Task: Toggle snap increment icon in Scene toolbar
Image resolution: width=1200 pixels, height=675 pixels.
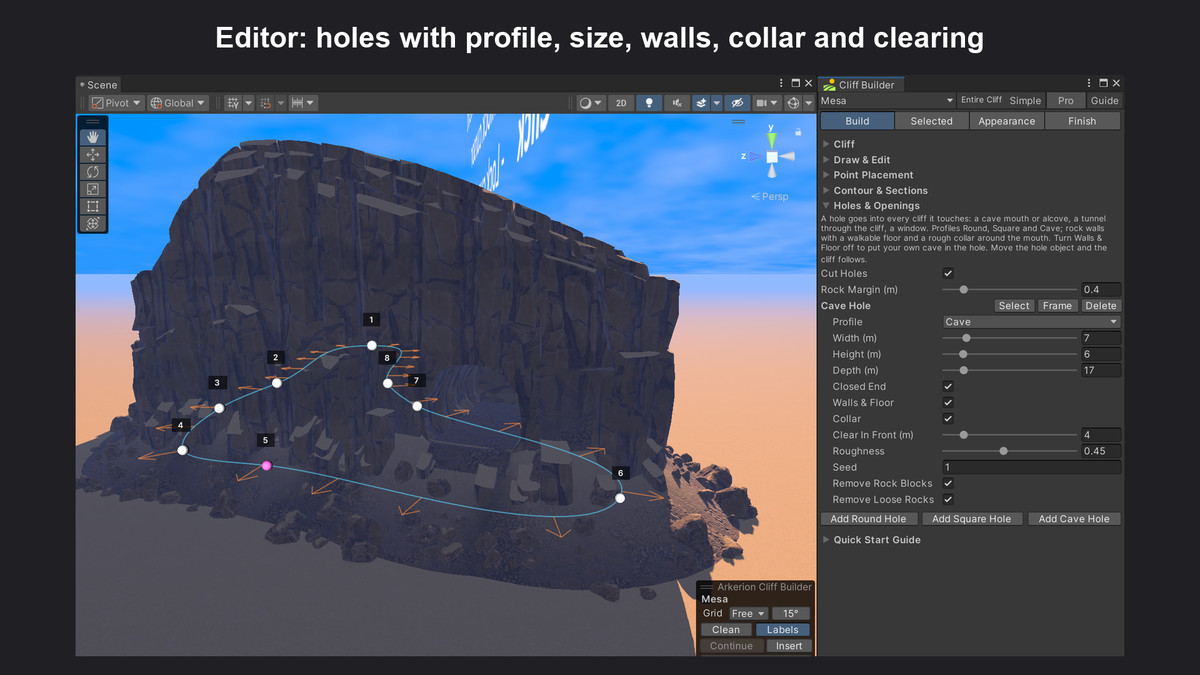Action: click(x=266, y=103)
